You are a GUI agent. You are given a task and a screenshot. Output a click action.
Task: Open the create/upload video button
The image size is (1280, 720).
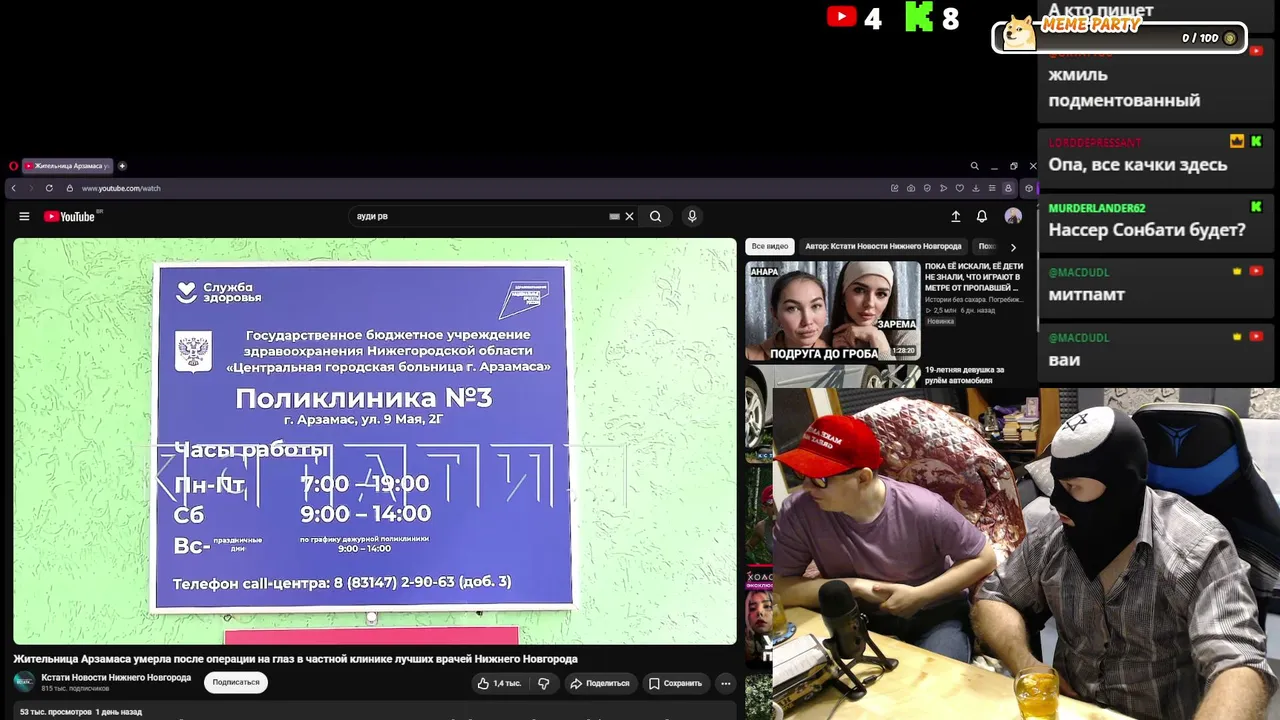(955, 216)
